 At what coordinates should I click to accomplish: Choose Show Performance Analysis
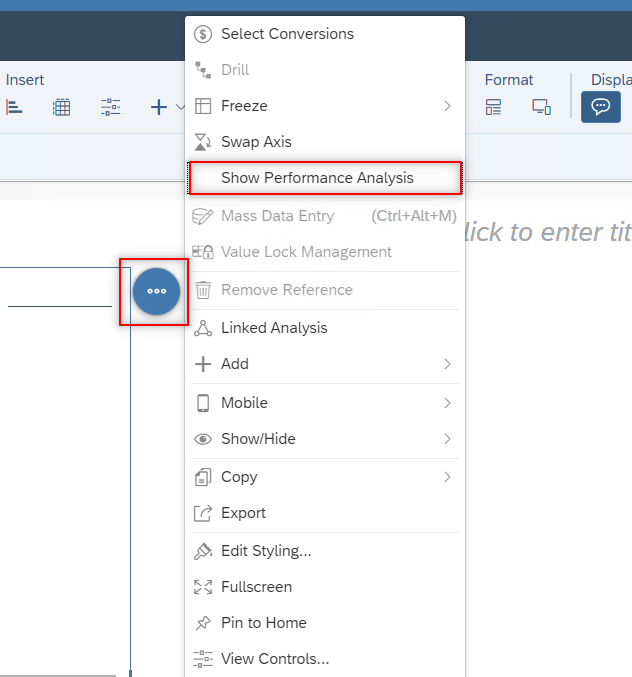pyautogui.click(x=325, y=178)
